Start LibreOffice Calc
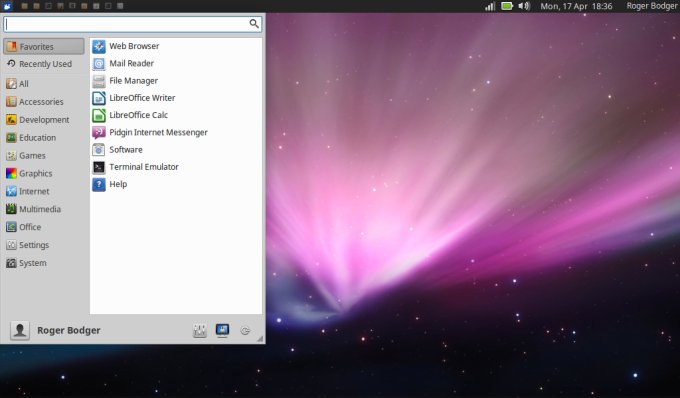The height and width of the screenshot is (398, 680). tap(176, 115)
